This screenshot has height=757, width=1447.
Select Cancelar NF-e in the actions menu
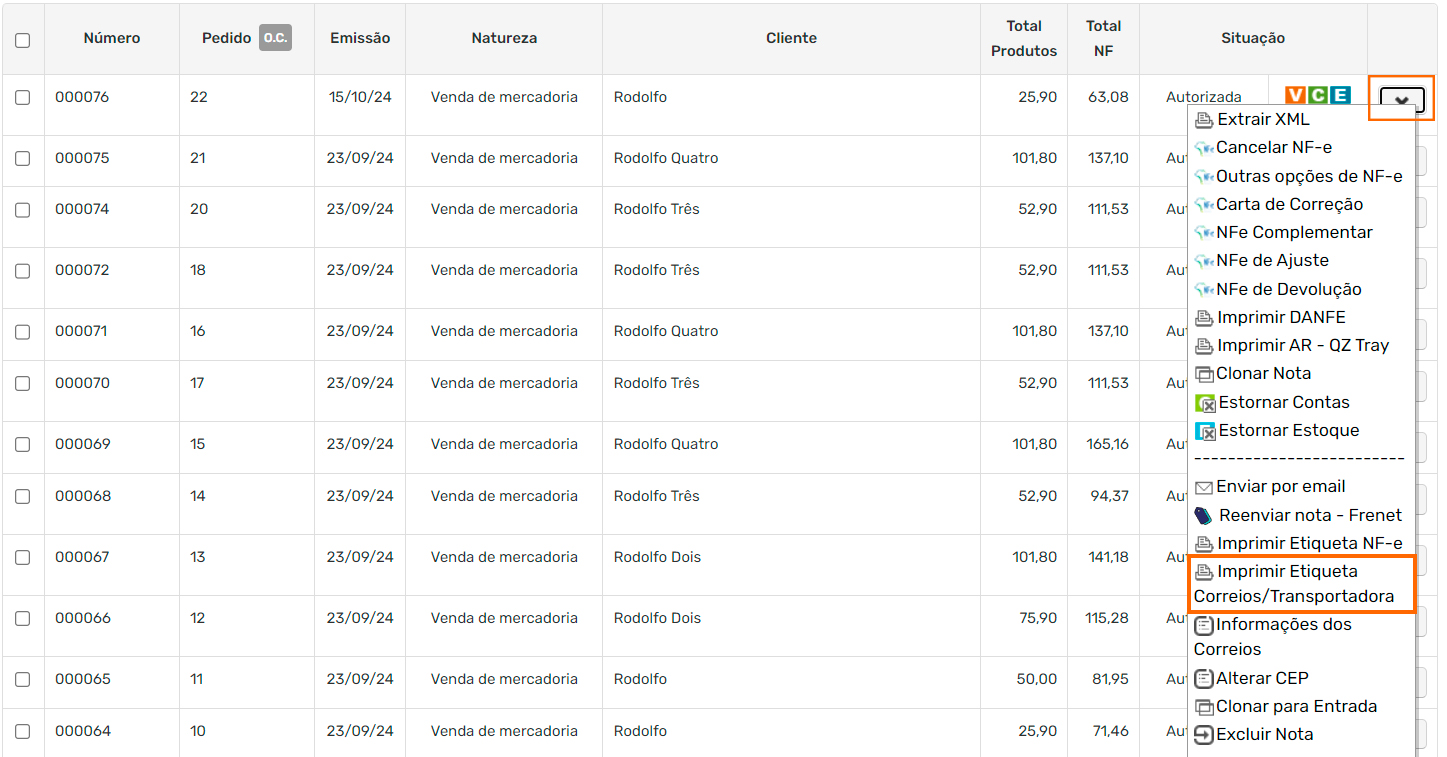coord(1273,147)
